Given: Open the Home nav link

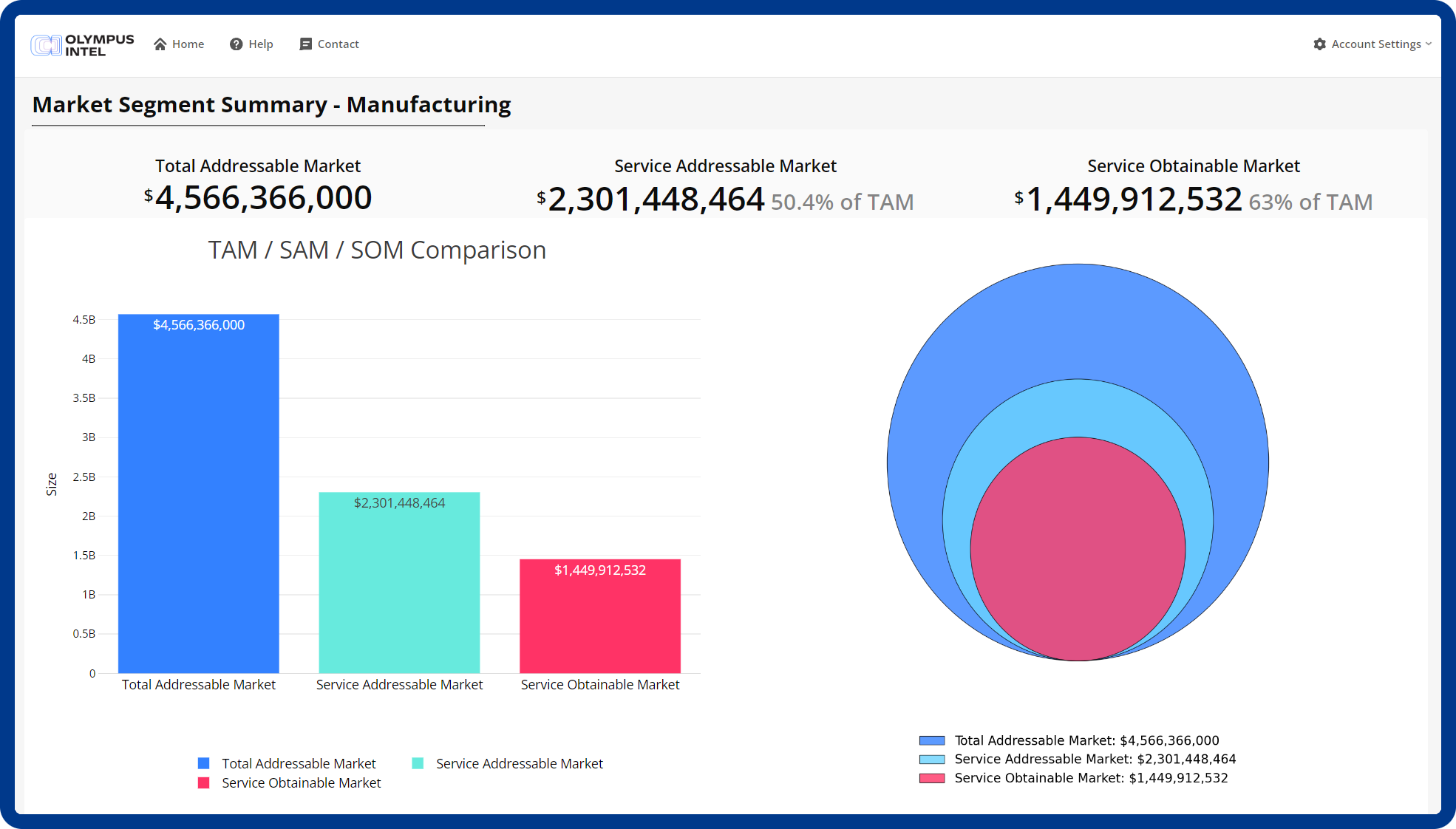Looking at the screenshot, I should [179, 44].
